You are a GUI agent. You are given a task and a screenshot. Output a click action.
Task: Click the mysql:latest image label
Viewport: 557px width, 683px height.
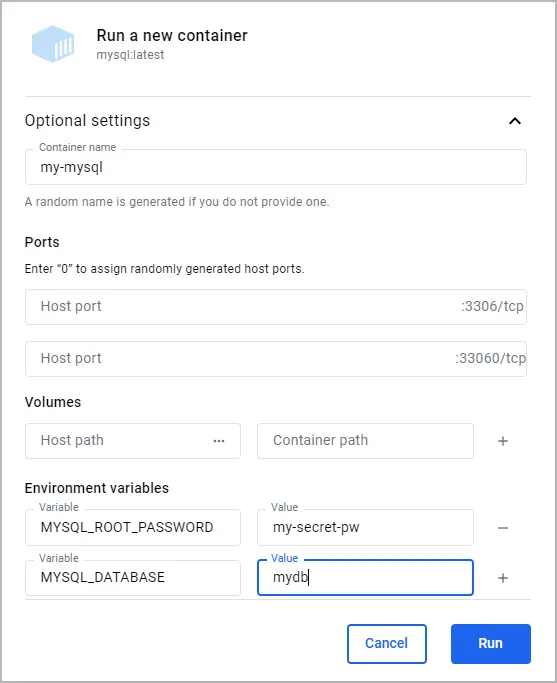pyautogui.click(x=130, y=55)
